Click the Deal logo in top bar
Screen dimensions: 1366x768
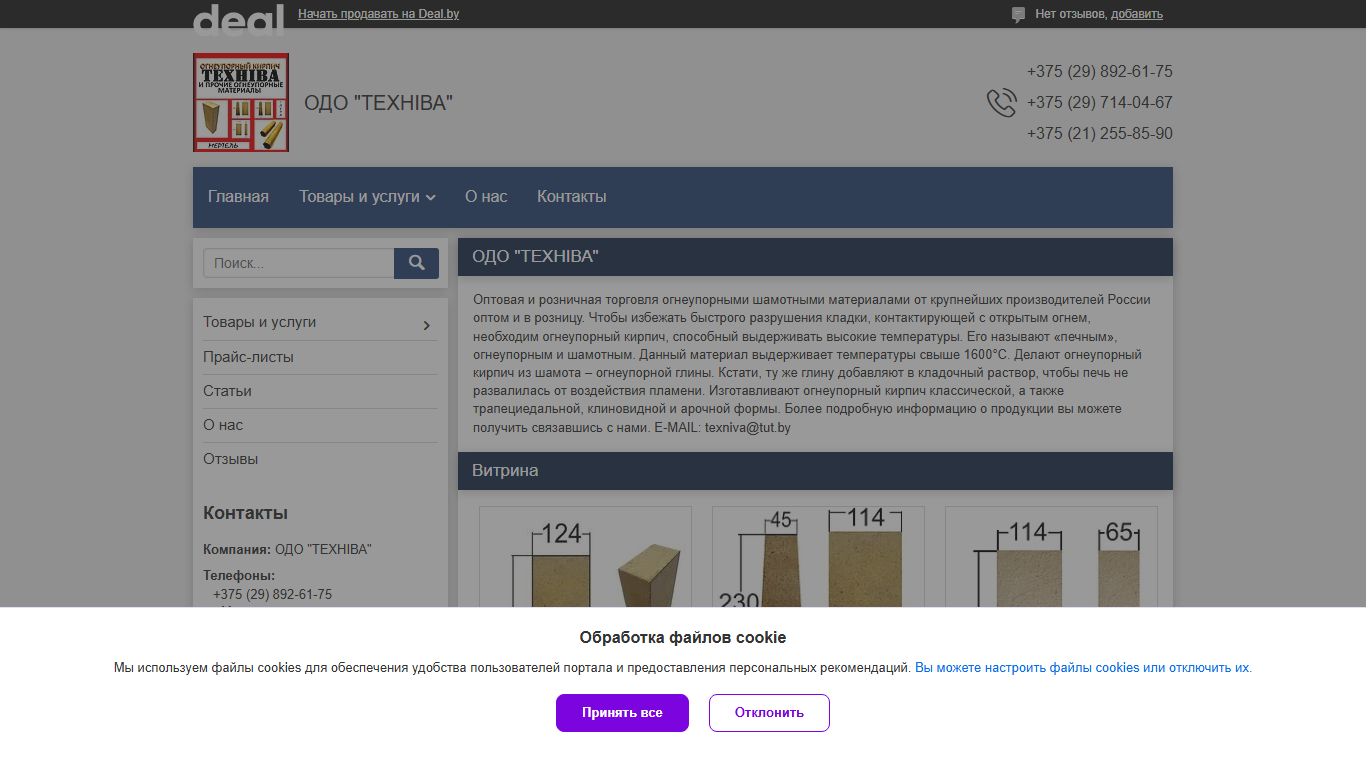(x=238, y=18)
